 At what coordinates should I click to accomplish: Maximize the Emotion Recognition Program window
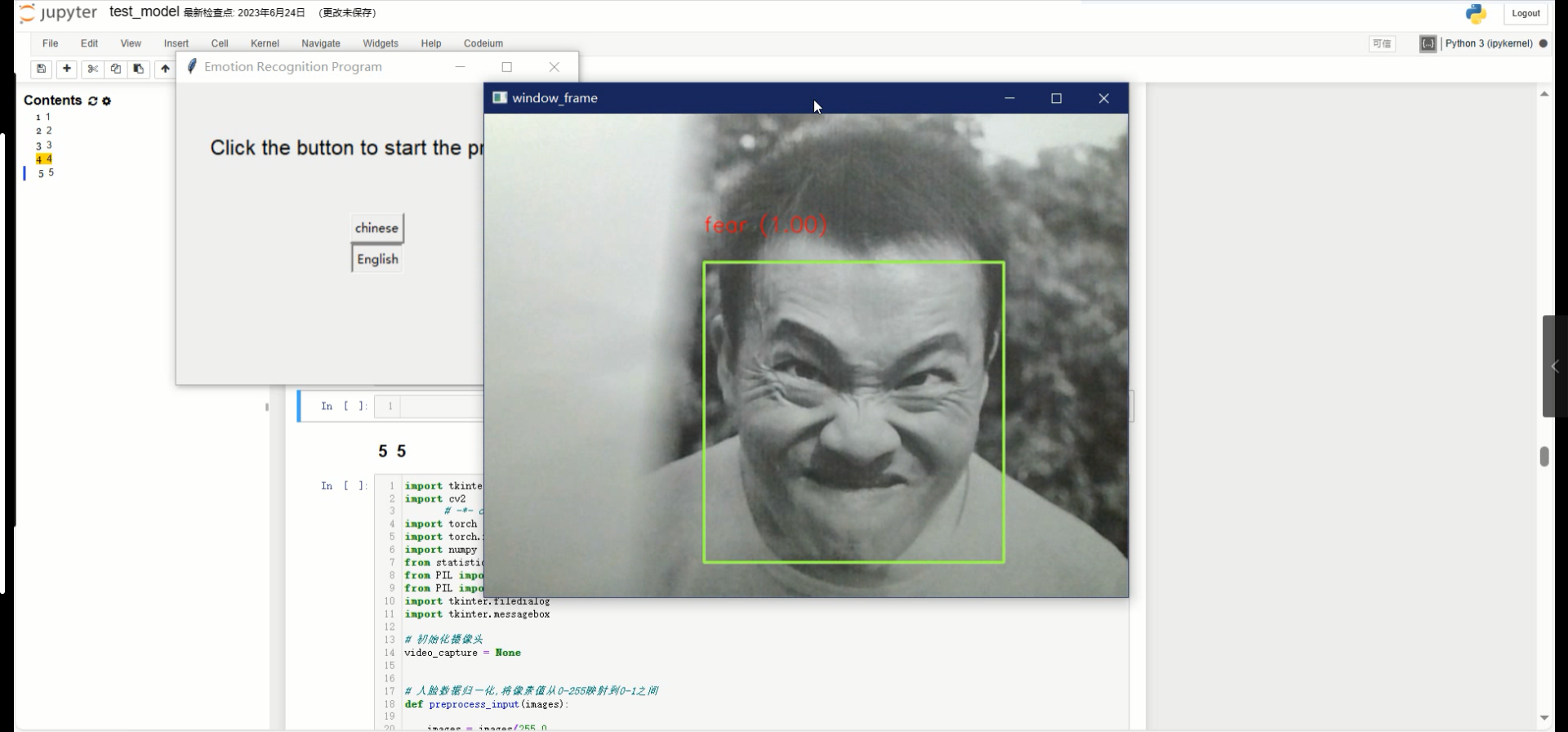[x=507, y=67]
